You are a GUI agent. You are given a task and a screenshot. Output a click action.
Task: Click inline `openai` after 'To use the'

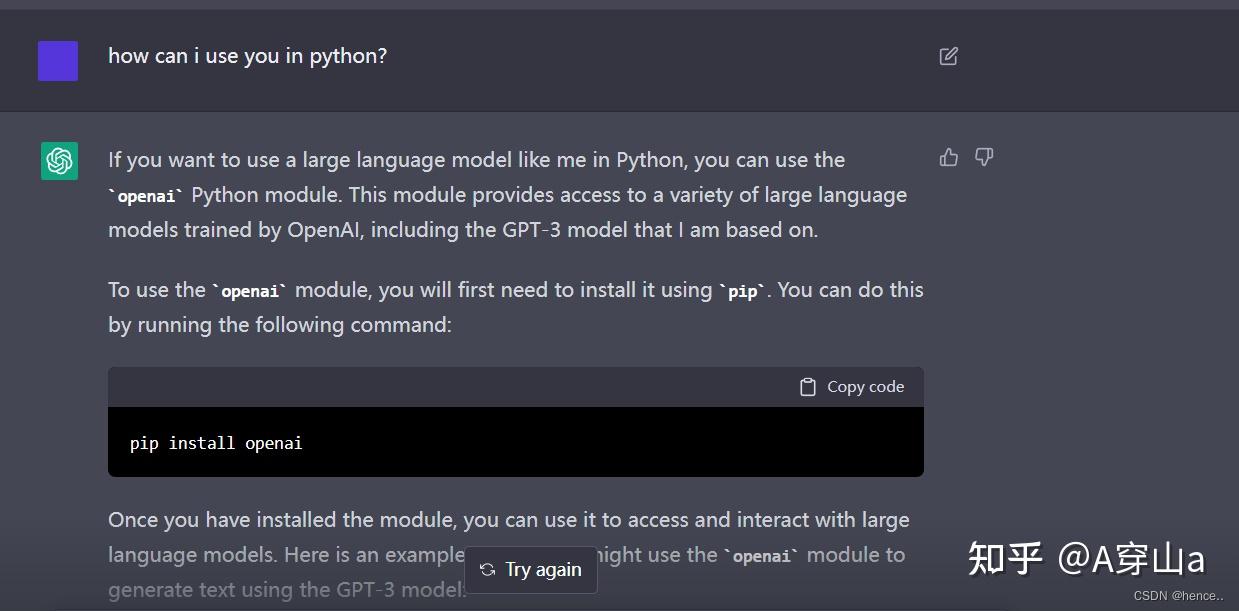click(250, 292)
